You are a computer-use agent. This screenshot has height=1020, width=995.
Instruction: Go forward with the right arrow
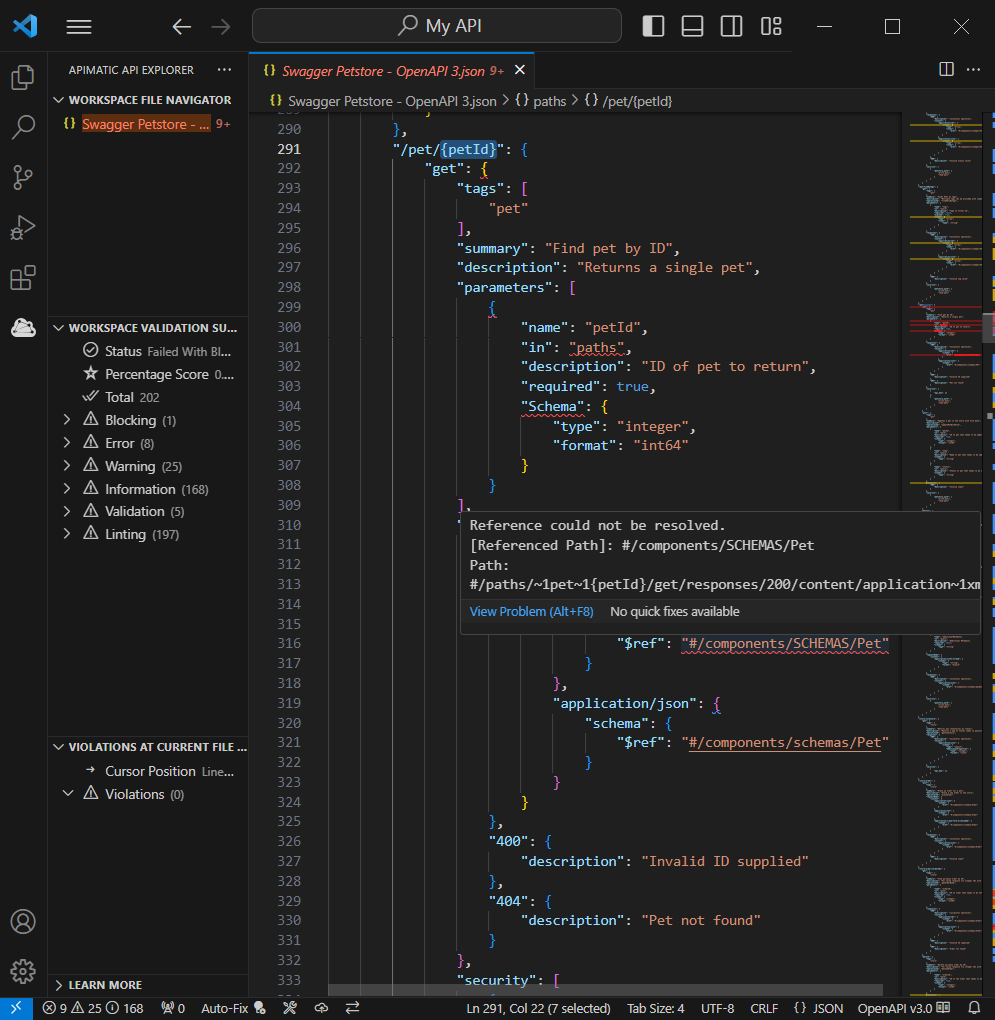coord(220,27)
